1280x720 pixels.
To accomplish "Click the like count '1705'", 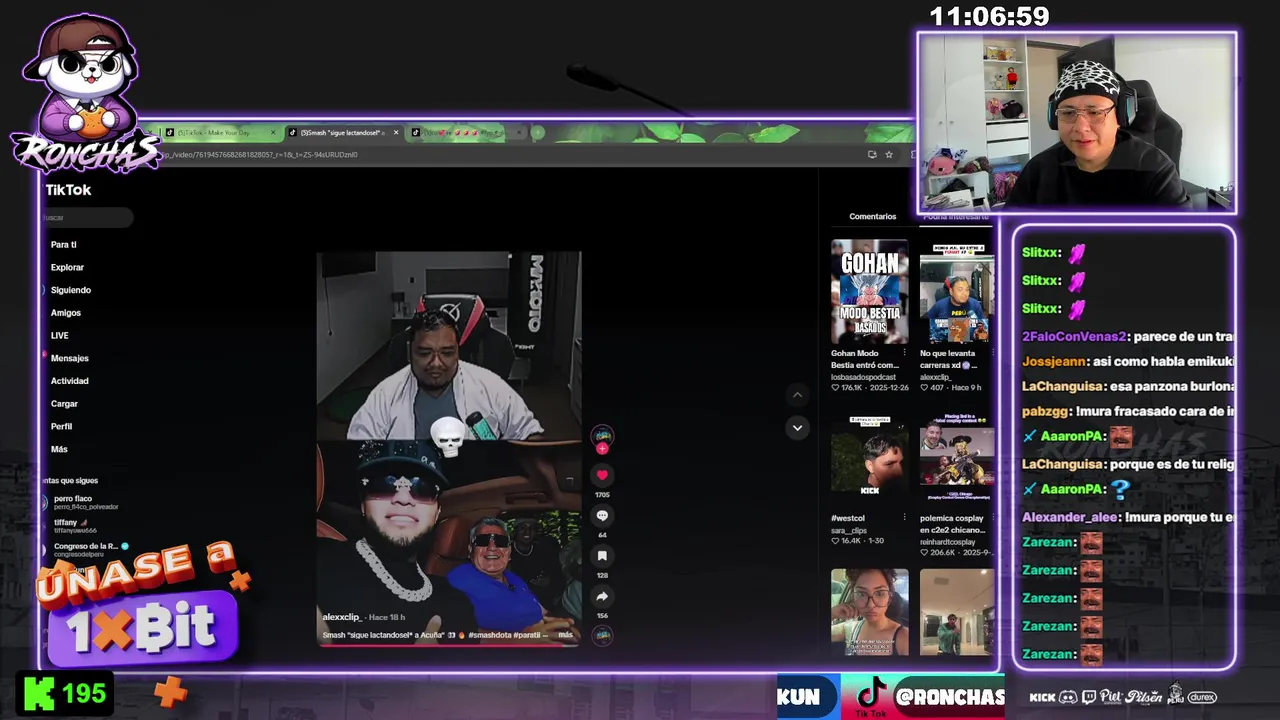I will pyautogui.click(x=602, y=494).
